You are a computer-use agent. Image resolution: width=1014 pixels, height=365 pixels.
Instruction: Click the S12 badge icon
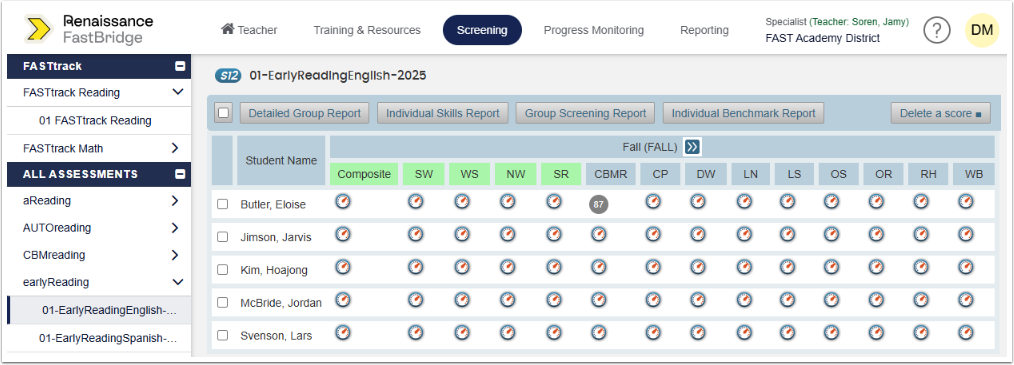(228, 76)
